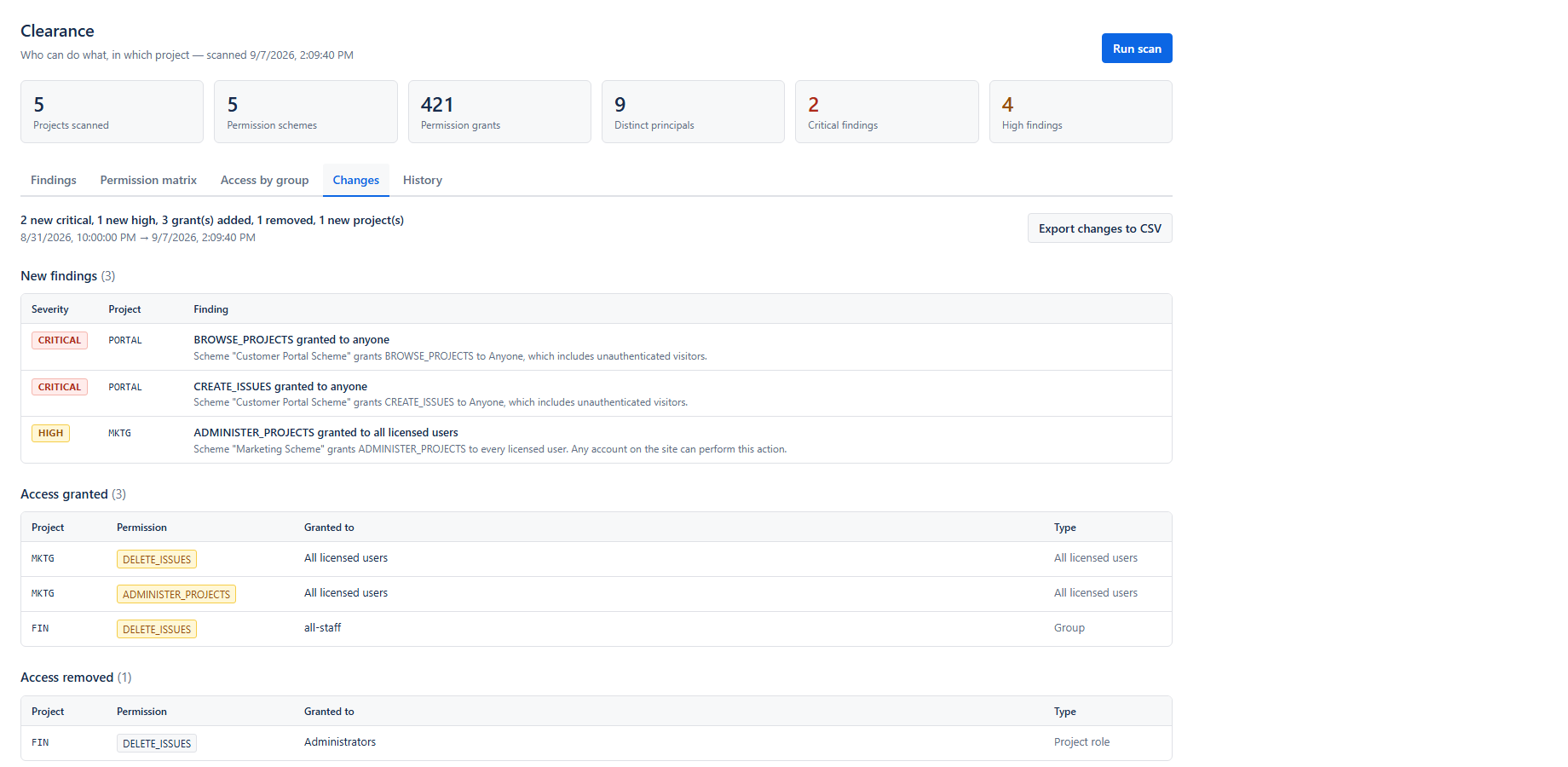
Task: Click the Finding column header
Action: (x=210, y=309)
